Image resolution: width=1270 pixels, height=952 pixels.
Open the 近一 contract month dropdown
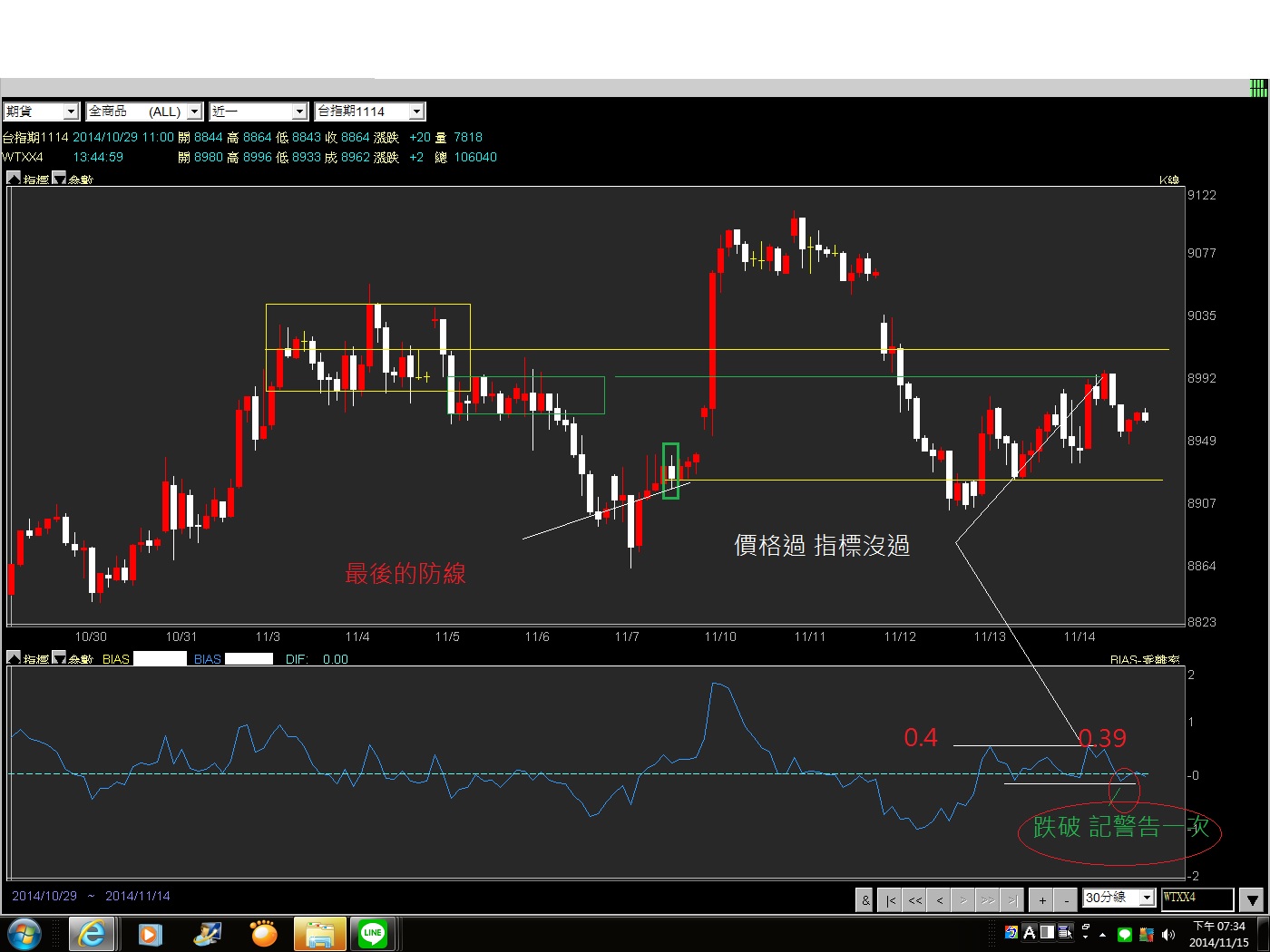(x=259, y=112)
